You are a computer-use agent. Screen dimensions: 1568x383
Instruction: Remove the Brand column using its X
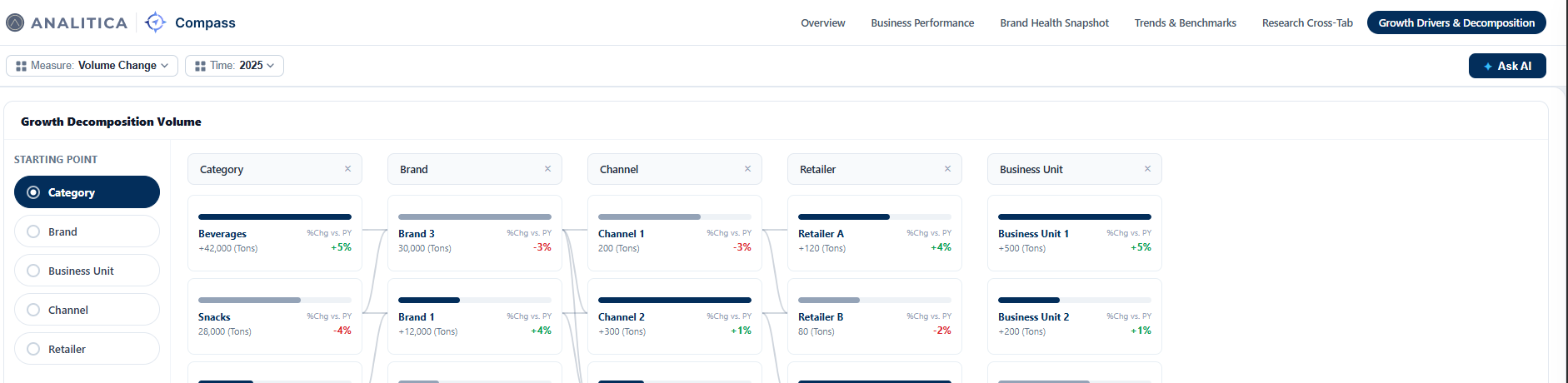point(547,169)
